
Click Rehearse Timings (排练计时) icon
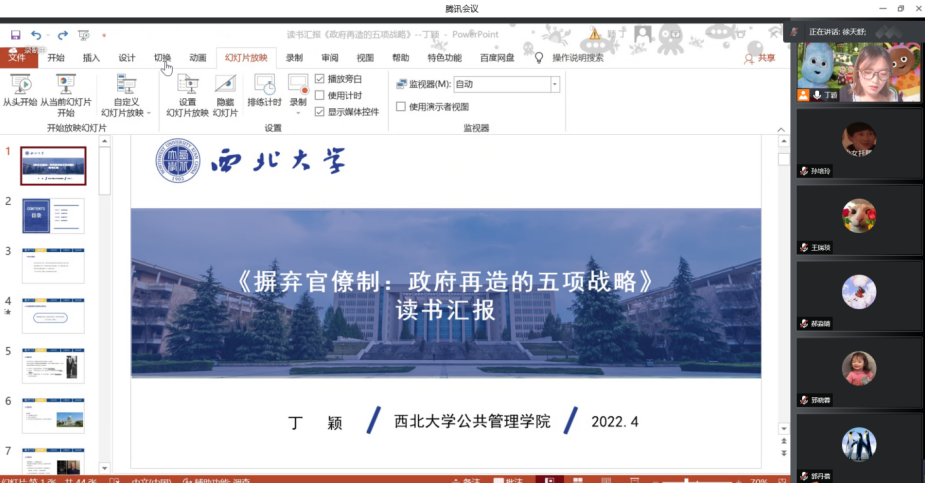tap(264, 86)
